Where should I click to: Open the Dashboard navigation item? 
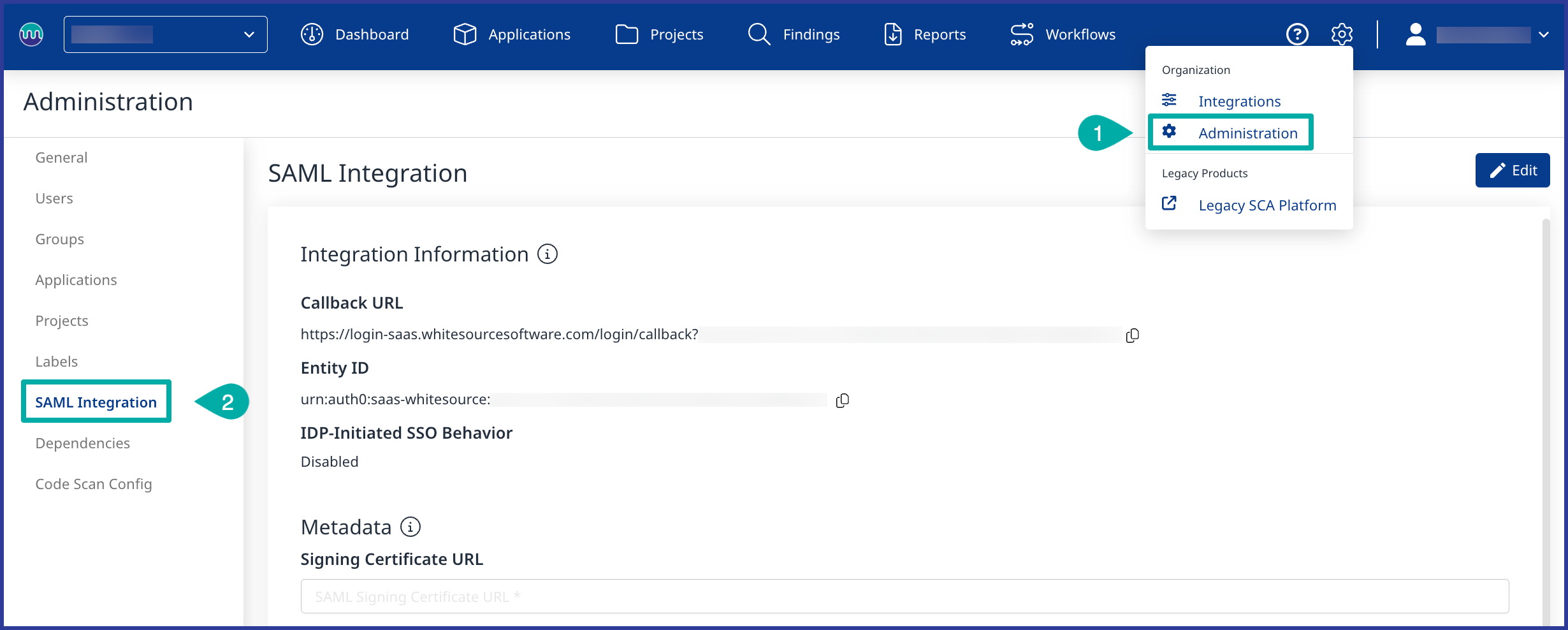pyautogui.click(x=355, y=34)
